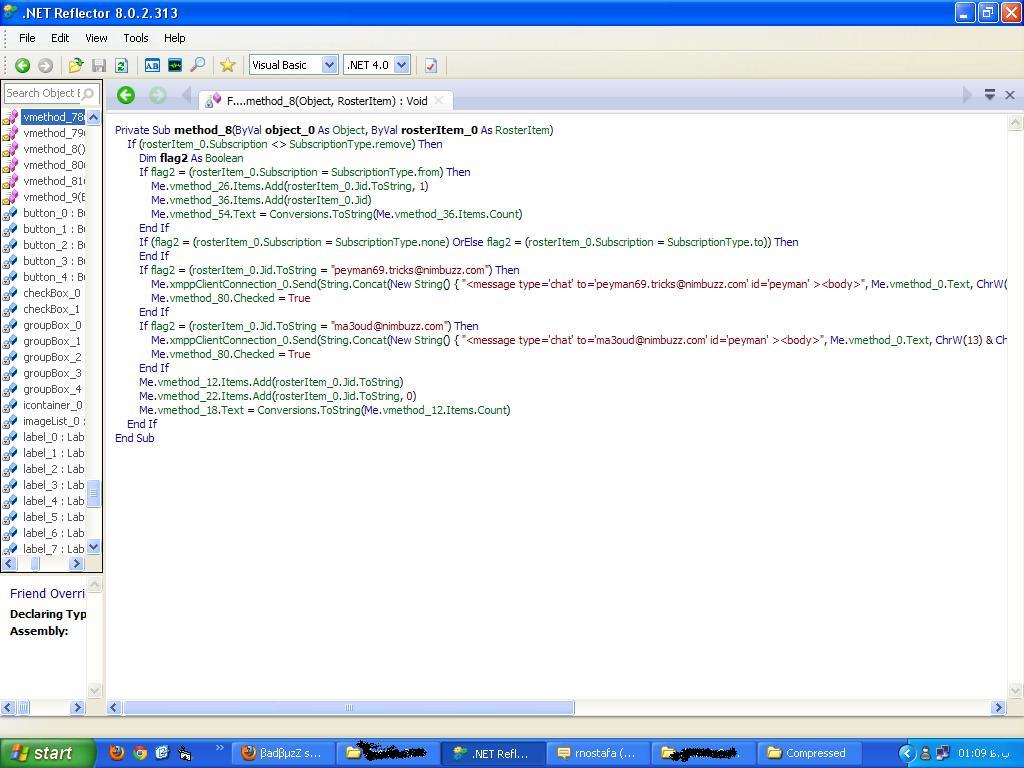Open the Help menu
1024x768 pixels.
click(174, 38)
